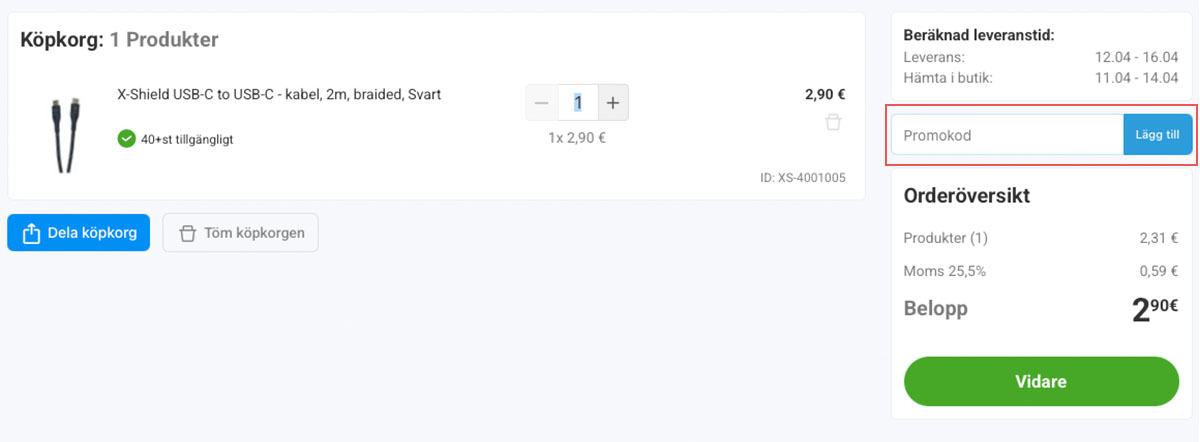
Task: Click the green availability checkmark icon
Action: click(x=126, y=139)
